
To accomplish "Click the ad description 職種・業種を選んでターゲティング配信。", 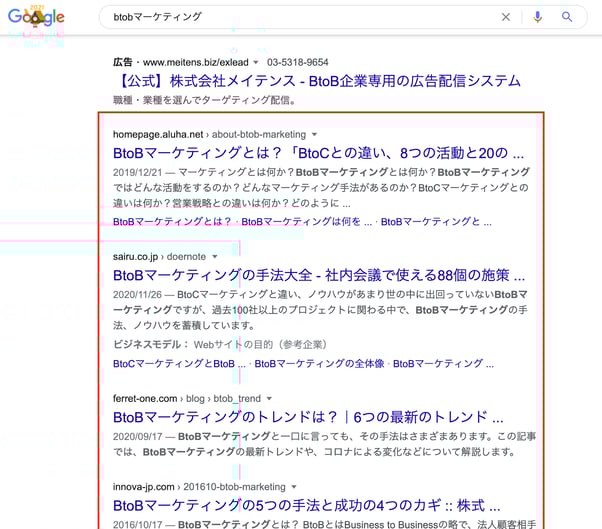I will [205, 100].
